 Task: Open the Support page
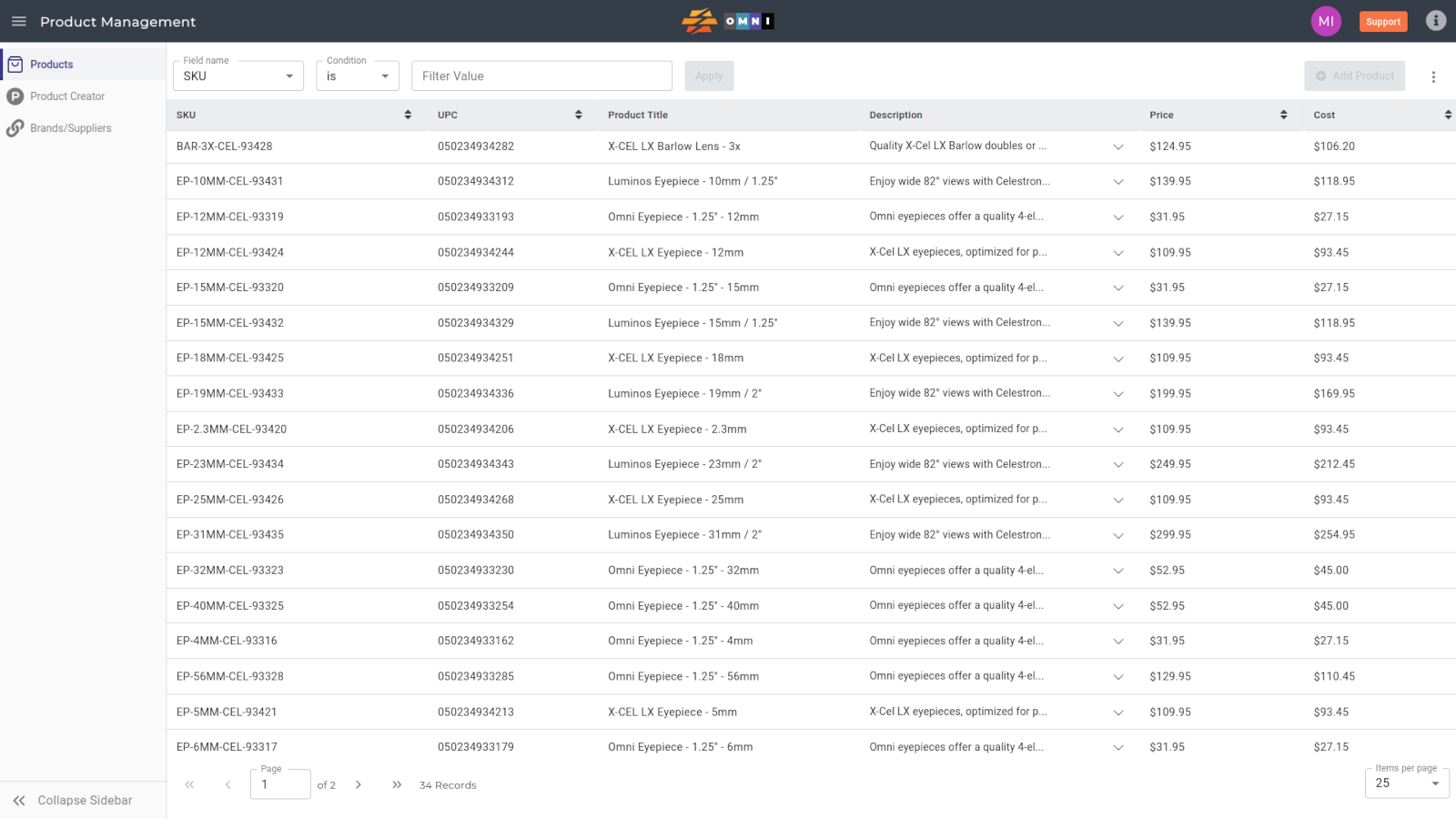(x=1383, y=22)
